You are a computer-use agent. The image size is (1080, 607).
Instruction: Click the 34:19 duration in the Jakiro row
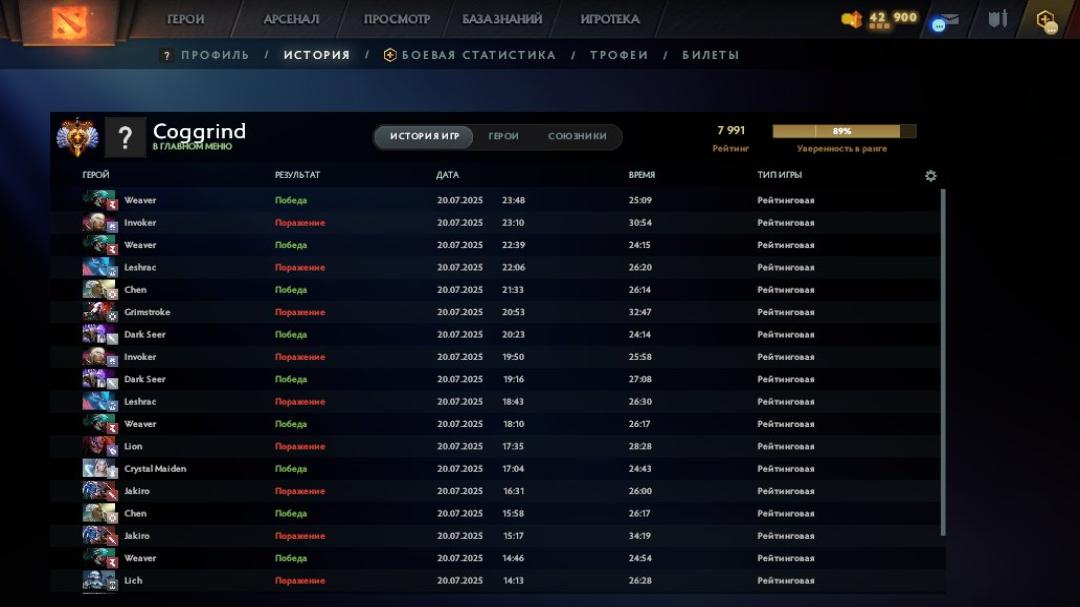(x=640, y=536)
